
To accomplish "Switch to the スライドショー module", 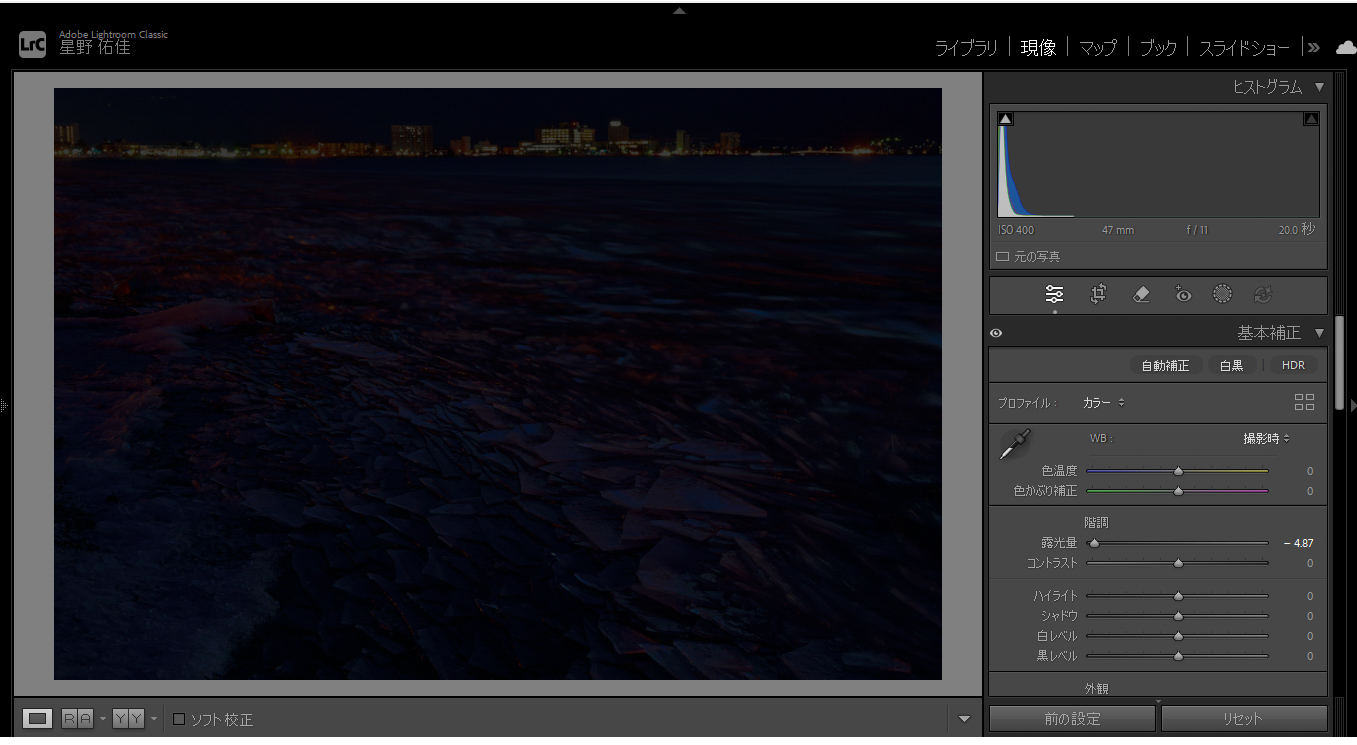I will pos(1245,47).
